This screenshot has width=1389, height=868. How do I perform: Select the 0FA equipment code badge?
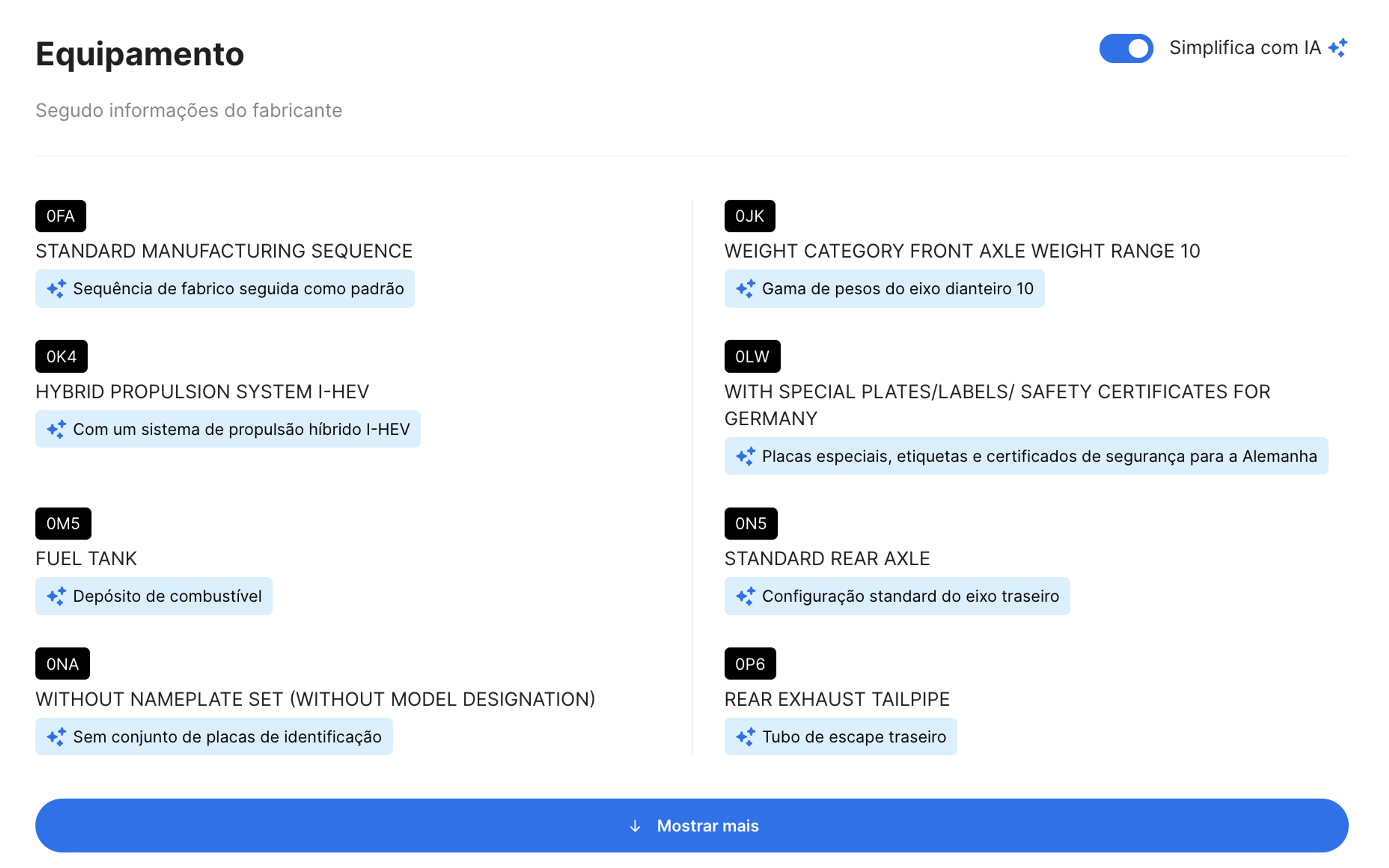61,216
